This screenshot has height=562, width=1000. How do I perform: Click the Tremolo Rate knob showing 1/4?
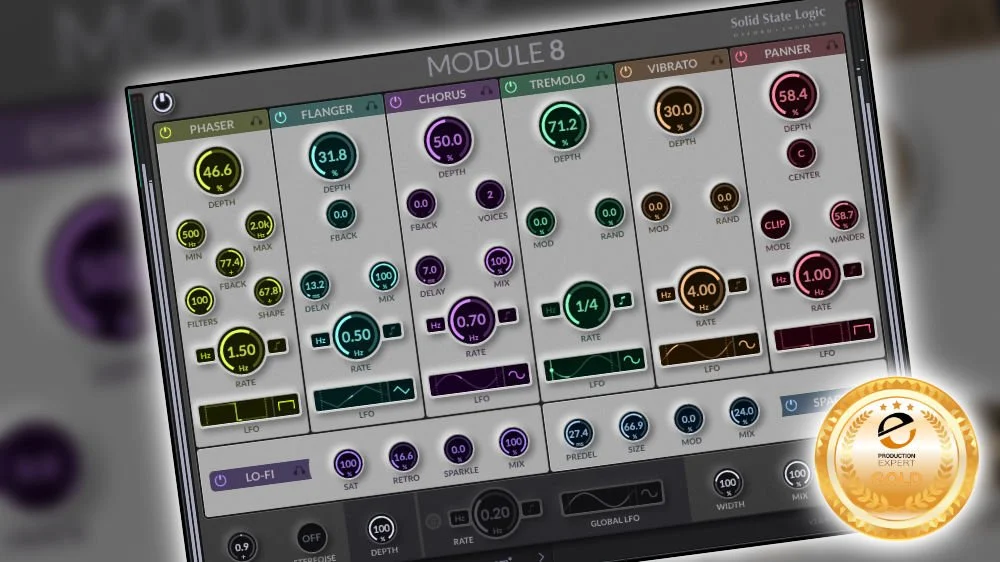click(586, 305)
